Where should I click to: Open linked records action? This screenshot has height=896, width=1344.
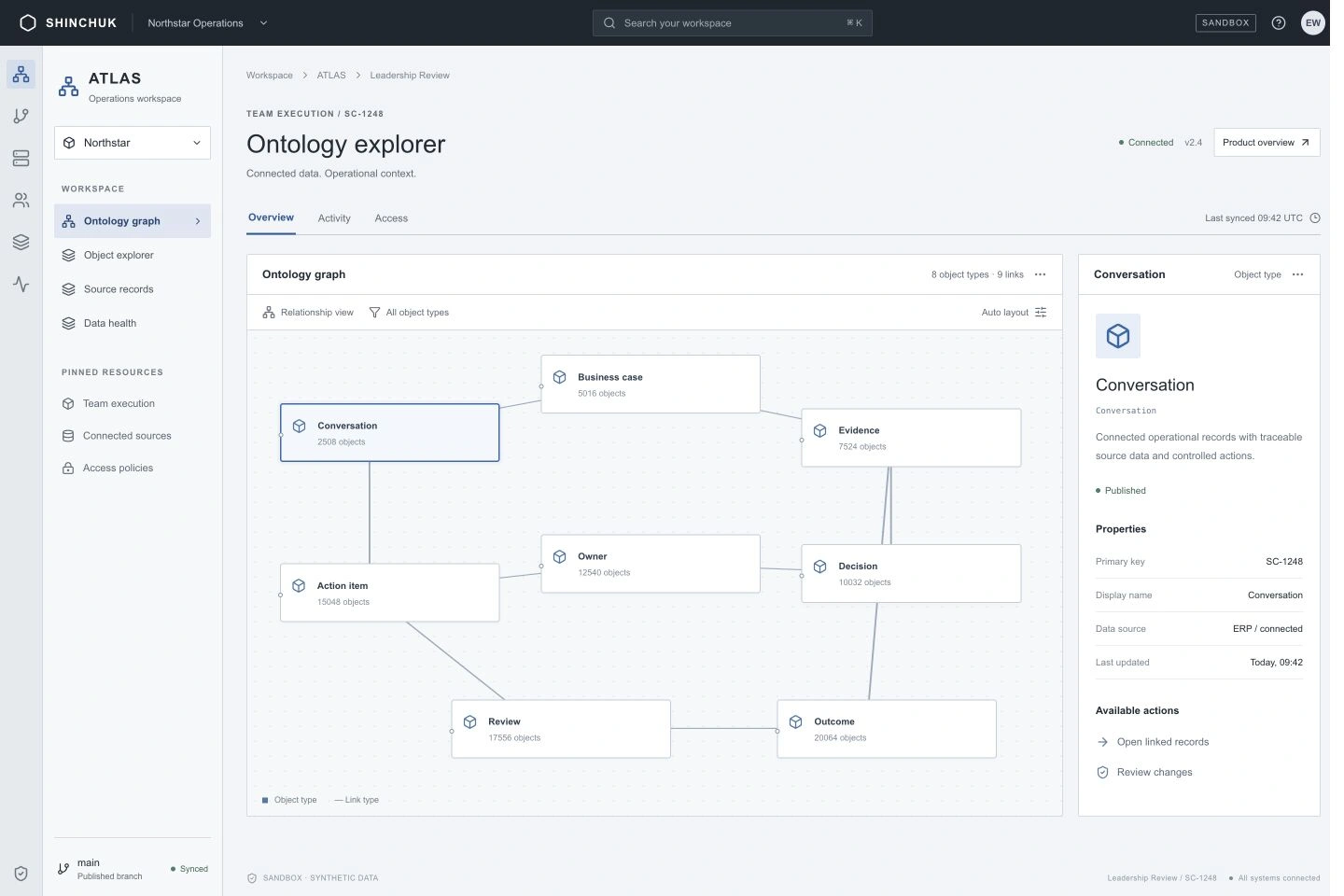click(1153, 742)
